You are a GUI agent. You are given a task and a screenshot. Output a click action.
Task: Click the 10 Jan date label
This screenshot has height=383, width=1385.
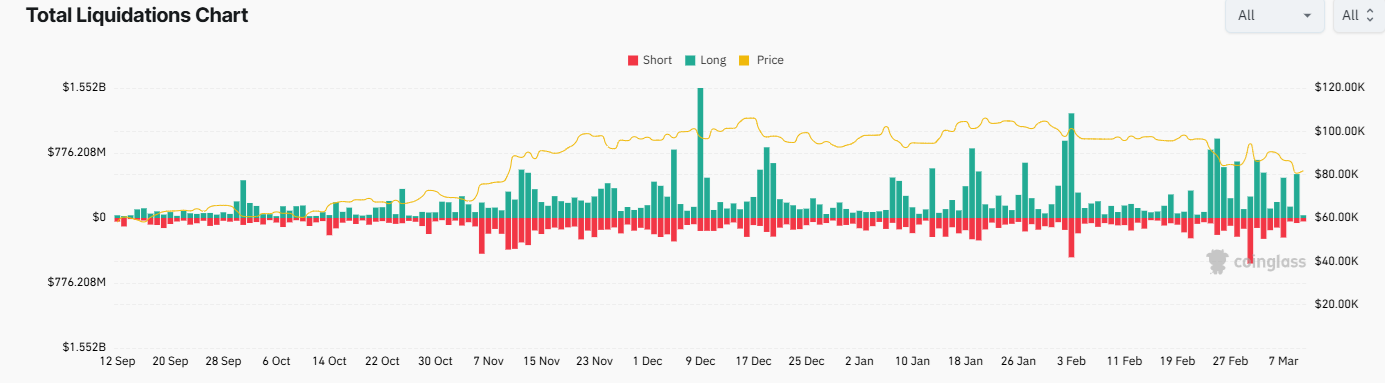pyautogui.click(x=912, y=361)
